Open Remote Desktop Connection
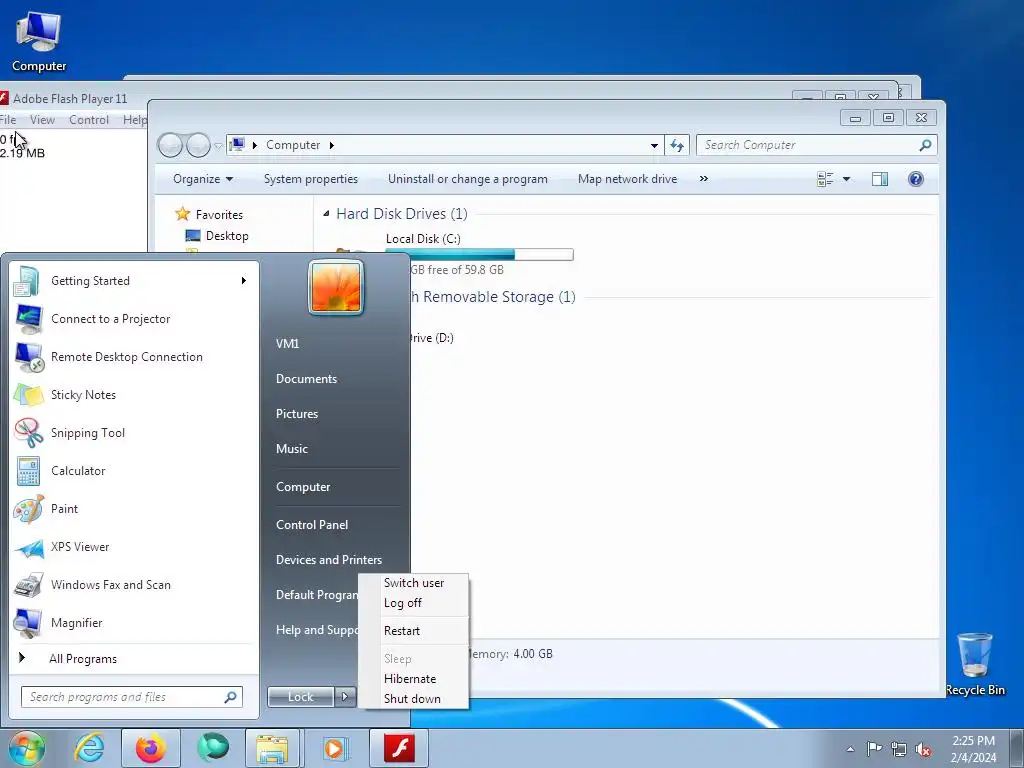Viewport: 1024px width, 768px height. pyautogui.click(x=134, y=357)
